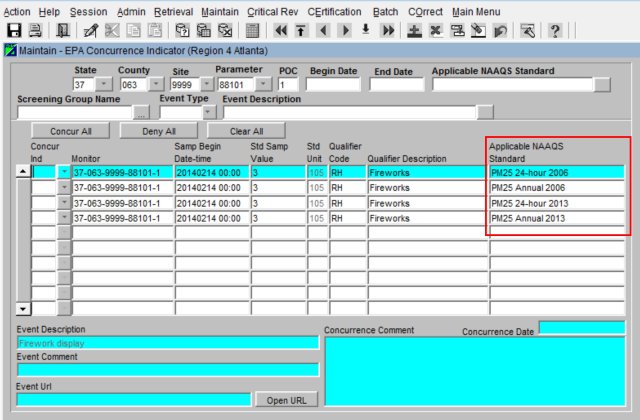Open the Batch menu
Image resolution: width=640 pixels, height=420 pixels.
pos(385,12)
